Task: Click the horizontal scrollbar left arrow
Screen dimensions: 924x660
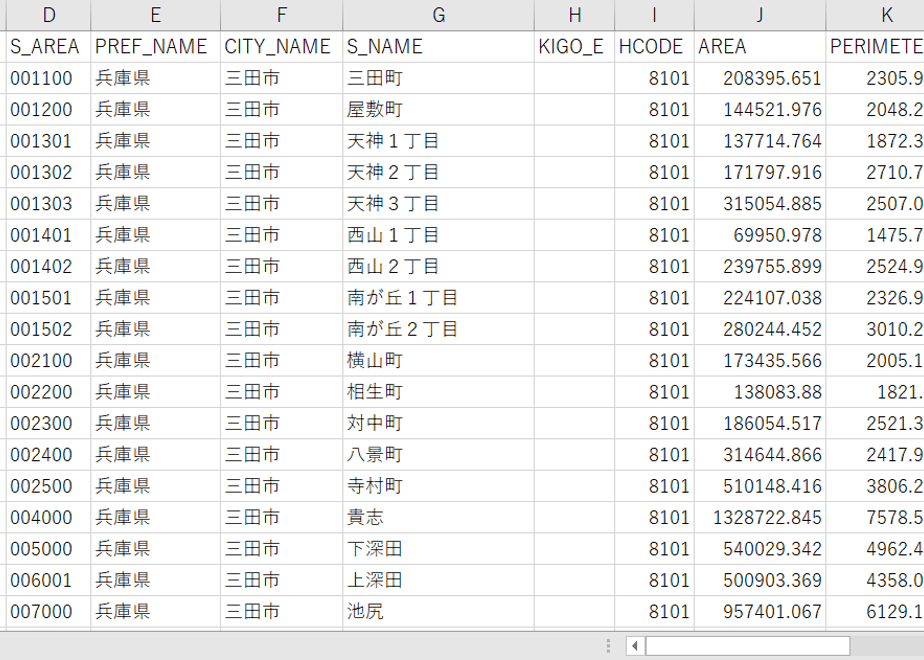Action: click(x=635, y=646)
